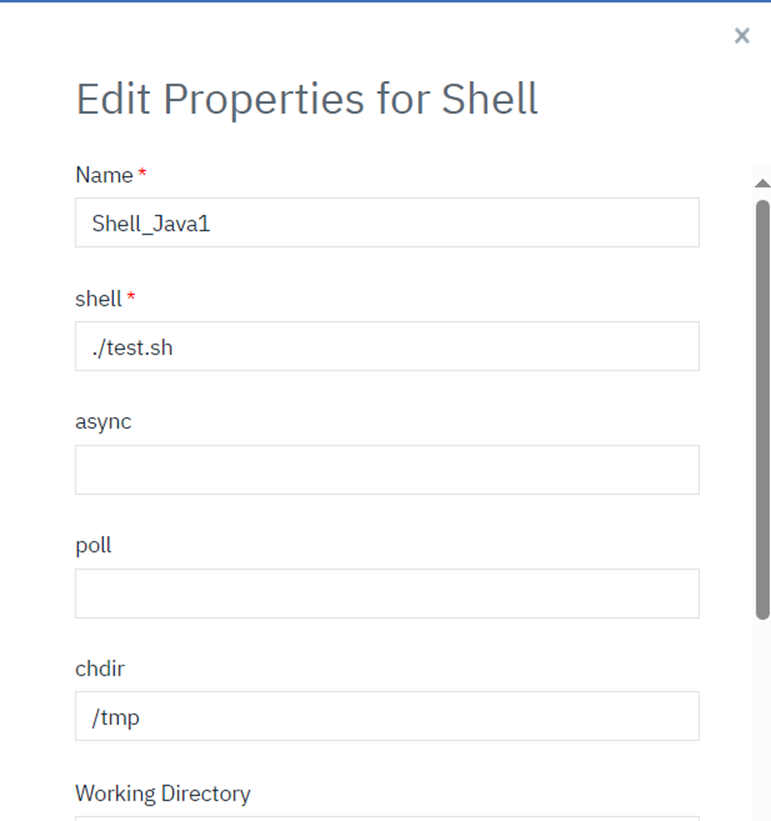Viewport: 771px width, 821px height.
Task: Click the required asterisk next to Name
Action: point(141,172)
